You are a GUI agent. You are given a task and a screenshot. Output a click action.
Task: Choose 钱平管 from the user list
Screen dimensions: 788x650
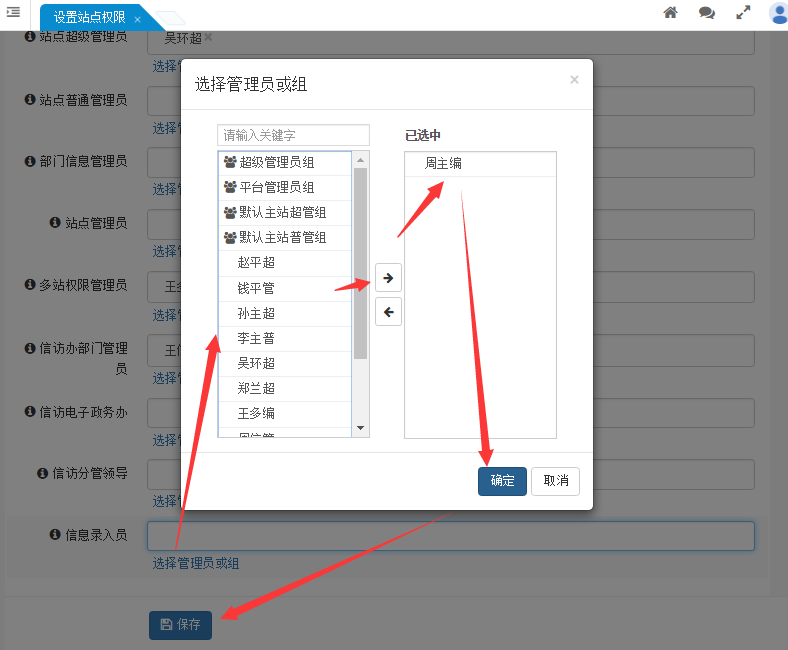[x=256, y=288]
